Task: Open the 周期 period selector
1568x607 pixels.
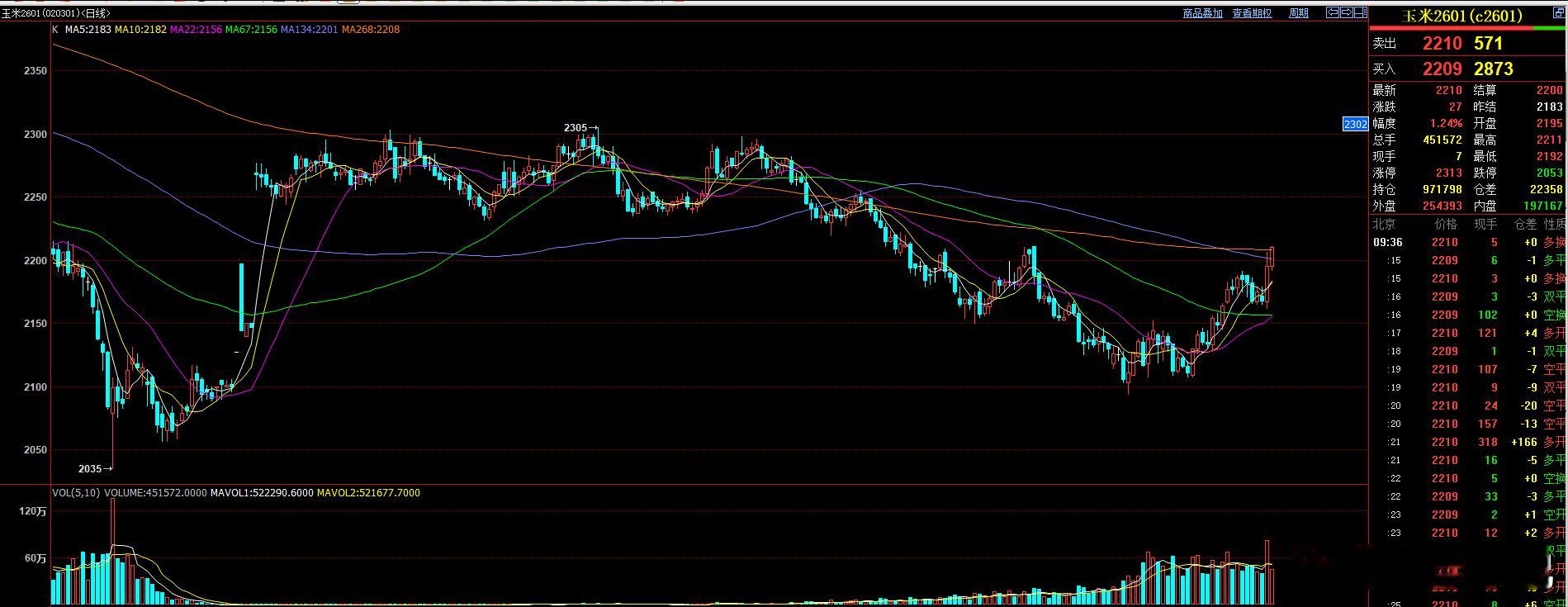Action: 1298,13
